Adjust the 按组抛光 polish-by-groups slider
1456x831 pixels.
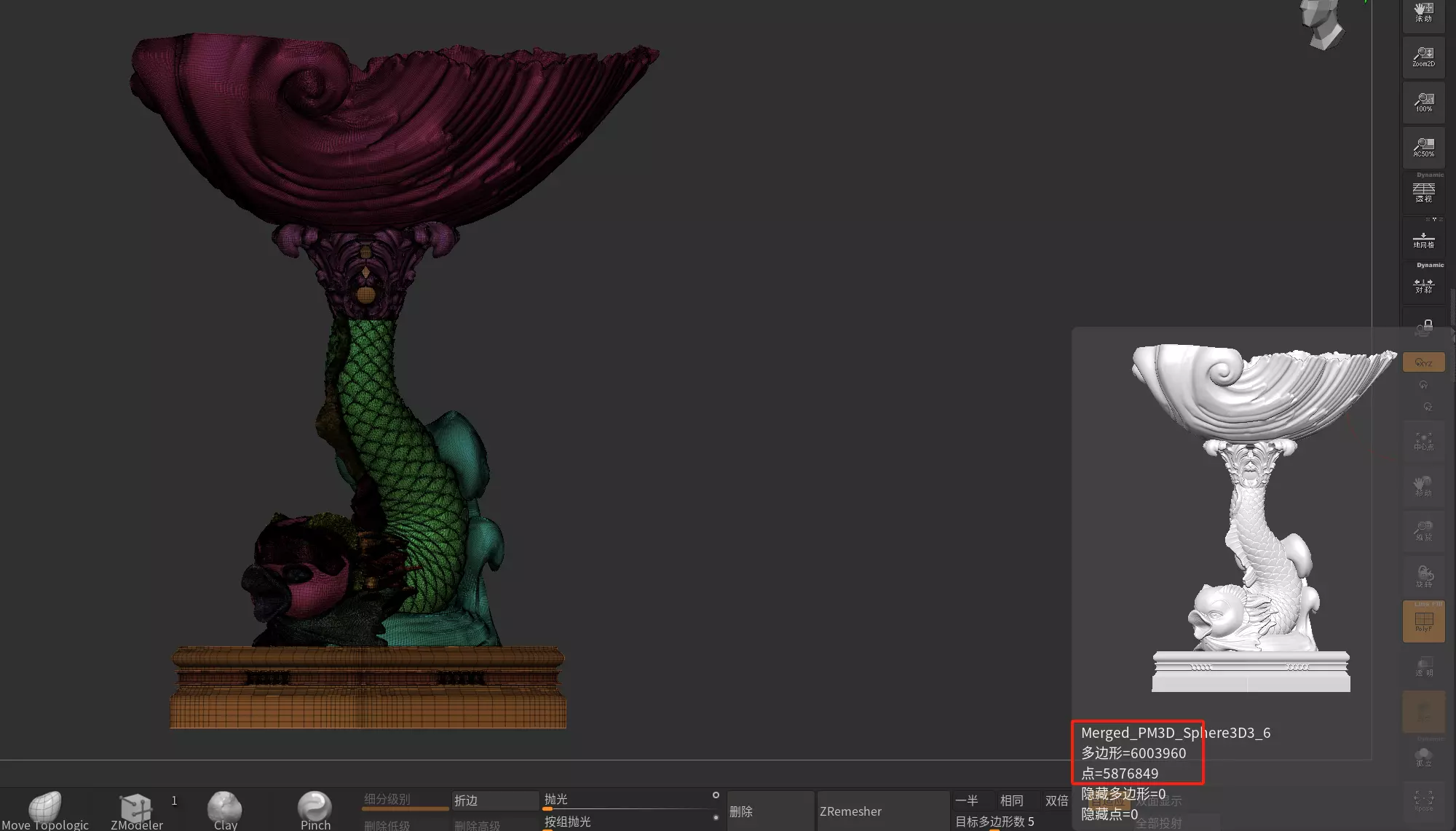tap(630, 822)
